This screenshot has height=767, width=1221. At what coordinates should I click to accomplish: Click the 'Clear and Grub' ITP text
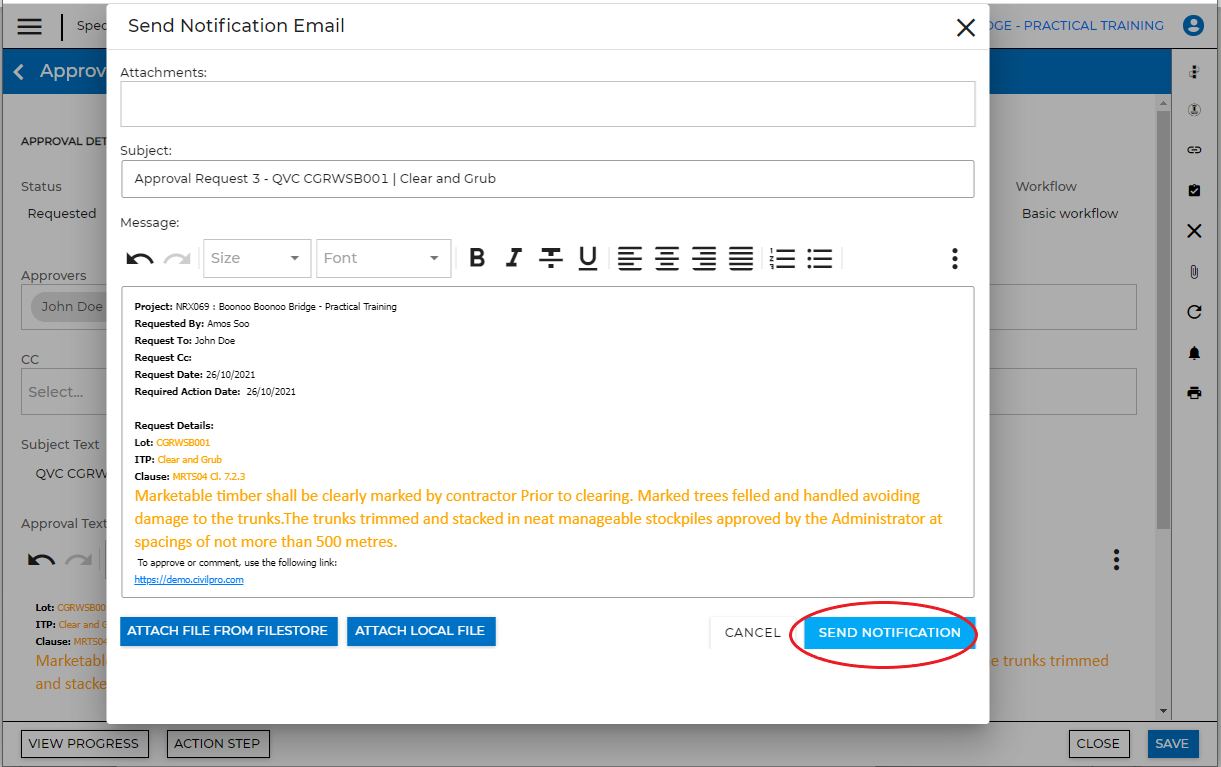click(190, 460)
